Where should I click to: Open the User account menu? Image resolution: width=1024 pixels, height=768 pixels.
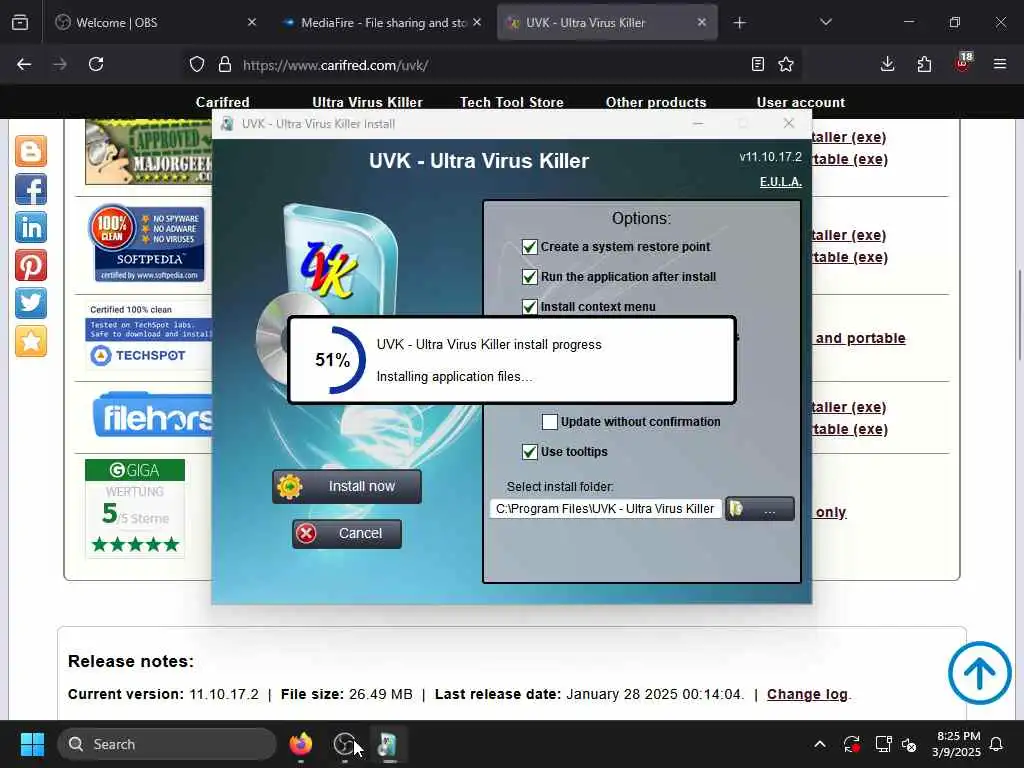click(801, 103)
